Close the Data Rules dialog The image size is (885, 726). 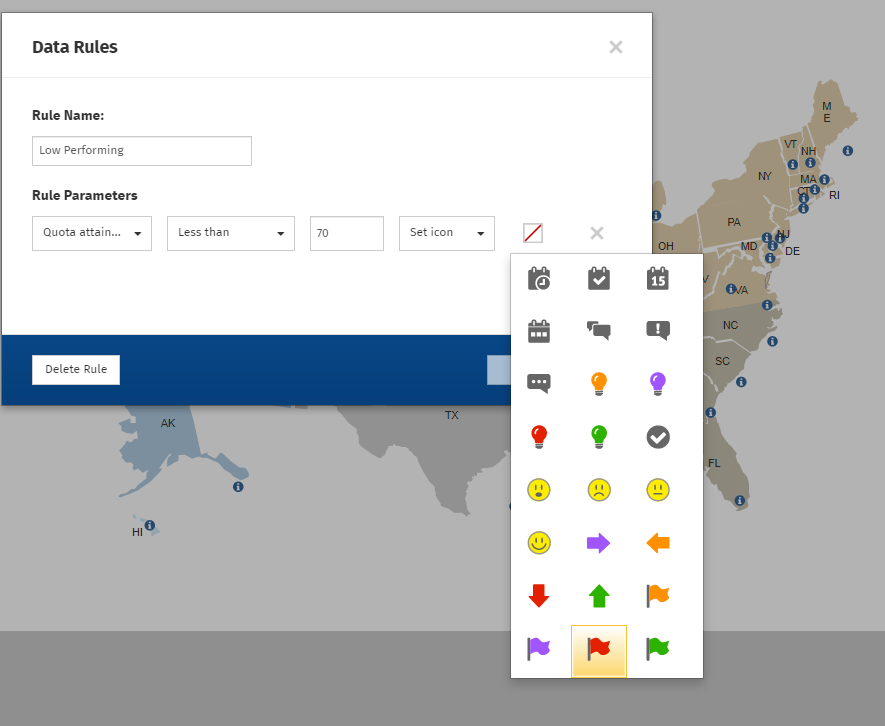(x=616, y=47)
